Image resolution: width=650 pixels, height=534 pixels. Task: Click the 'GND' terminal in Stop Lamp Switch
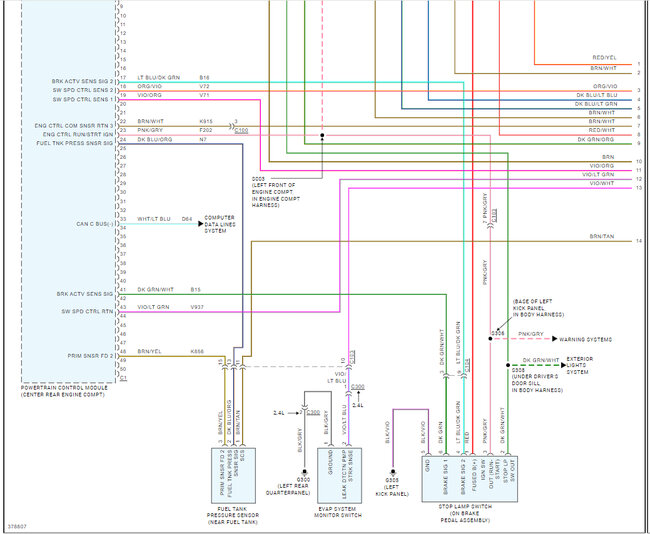(427, 466)
